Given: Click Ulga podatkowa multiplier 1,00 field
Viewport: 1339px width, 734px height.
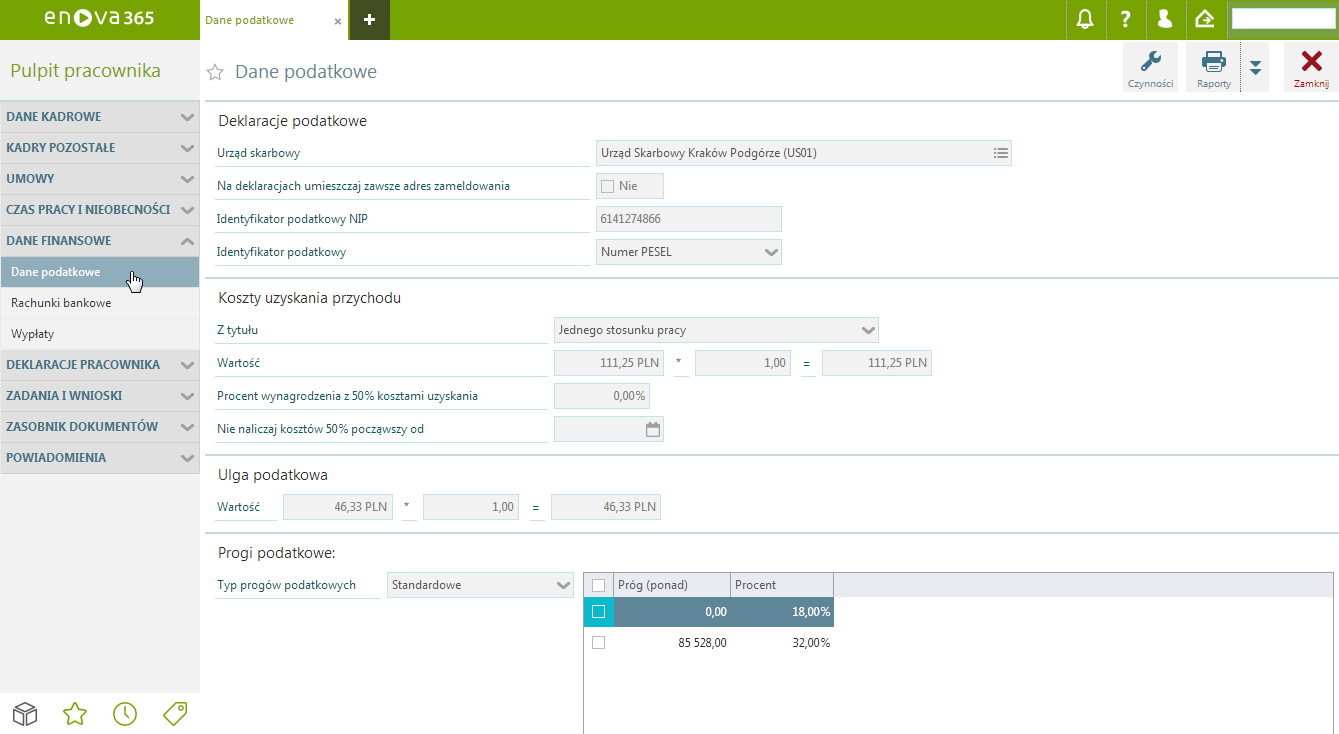Looking at the screenshot, I should [471, 507].
